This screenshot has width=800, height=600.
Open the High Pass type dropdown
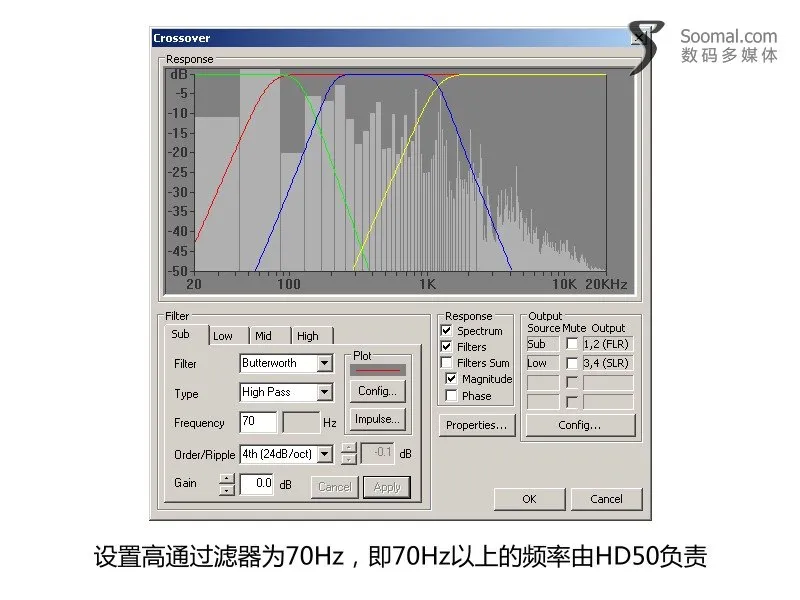tap(324, 392)
